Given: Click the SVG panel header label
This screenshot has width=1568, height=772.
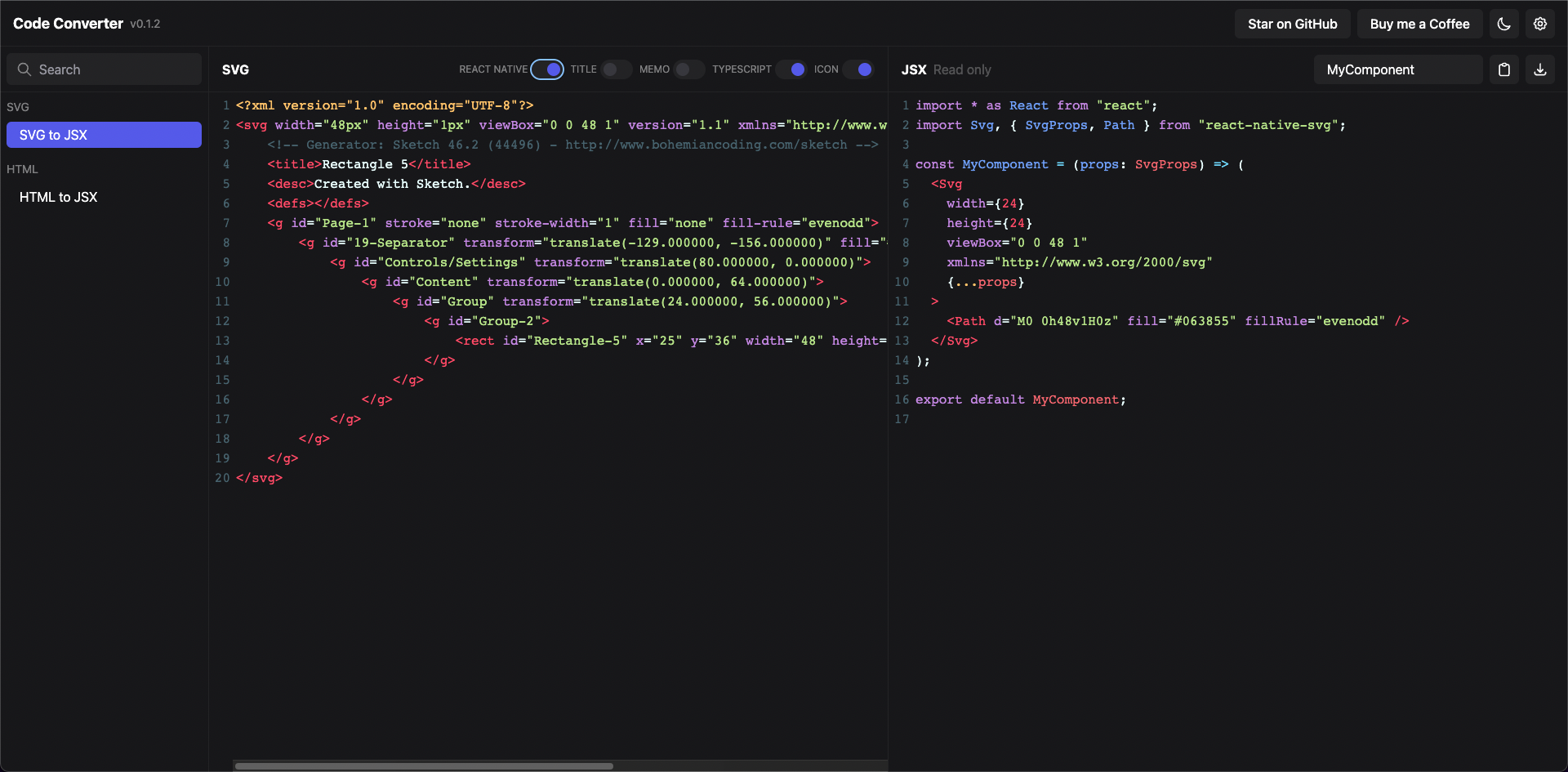Looking at the screenshot, I should 236,69.
